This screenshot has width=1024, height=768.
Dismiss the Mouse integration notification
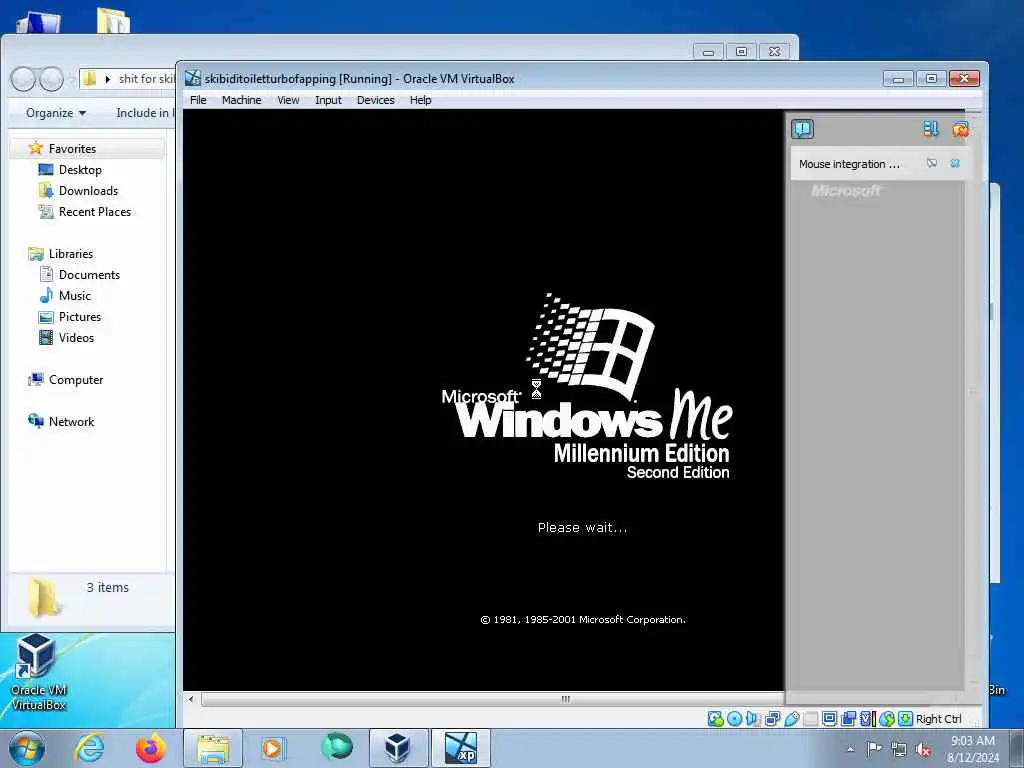[955, 163]
